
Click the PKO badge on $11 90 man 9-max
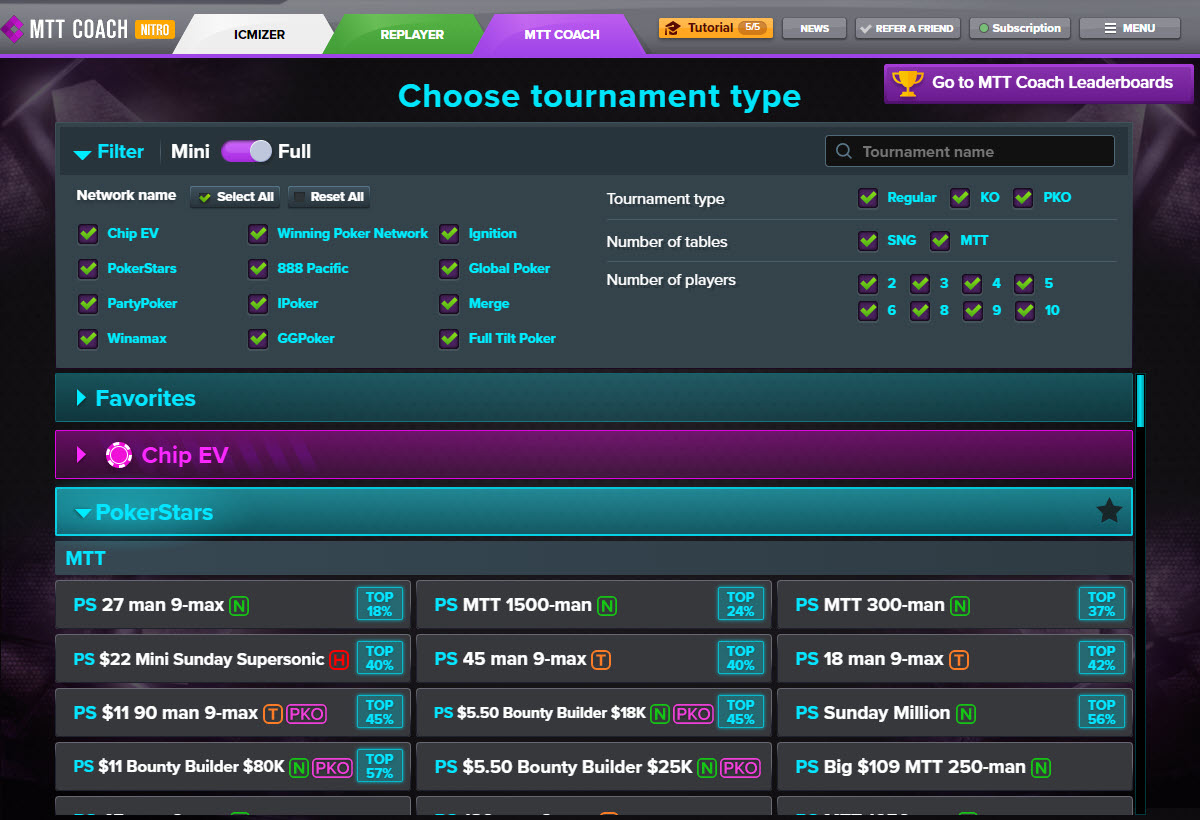(x=306, y=714)
